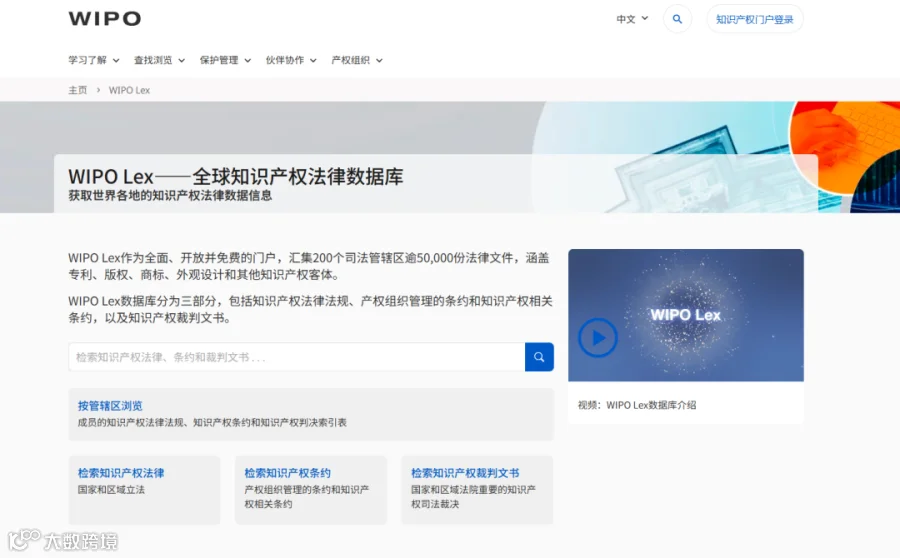The height and width of the screenshot is (558, 900).
Task: Open the 检索知识产权法律 card
Action: pyautogui.click(x=145, y=490)
